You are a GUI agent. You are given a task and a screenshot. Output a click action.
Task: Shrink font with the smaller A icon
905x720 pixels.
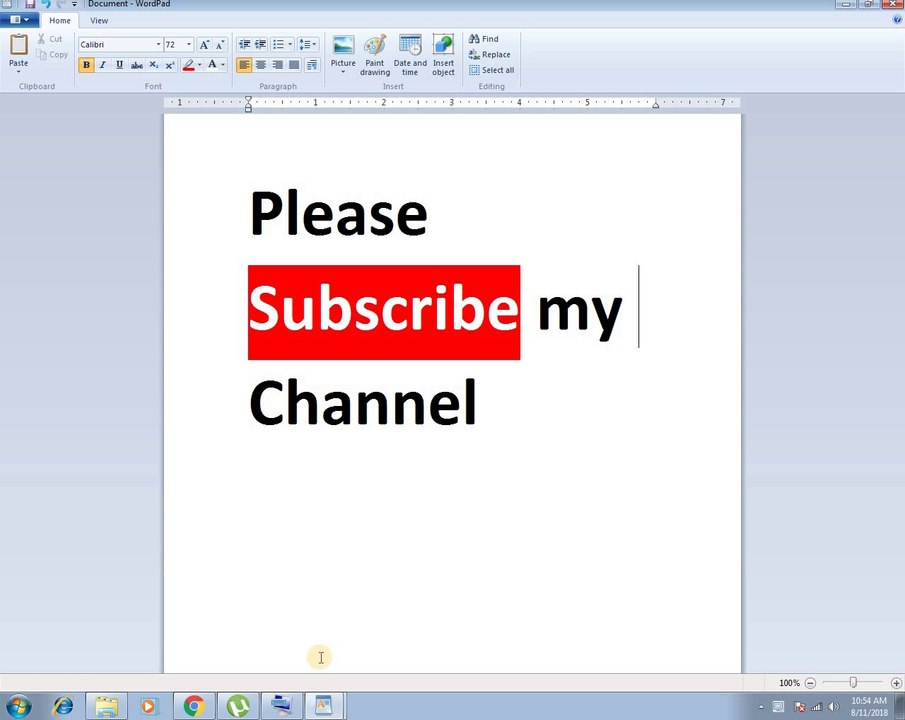pos(220,44)
